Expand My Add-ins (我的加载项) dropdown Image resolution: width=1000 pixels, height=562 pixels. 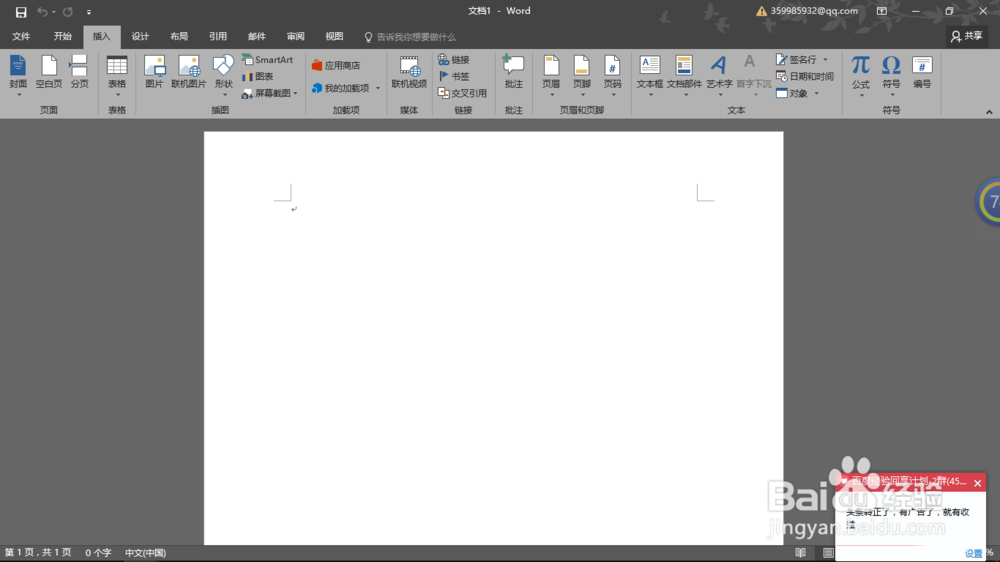coord(378,89)
